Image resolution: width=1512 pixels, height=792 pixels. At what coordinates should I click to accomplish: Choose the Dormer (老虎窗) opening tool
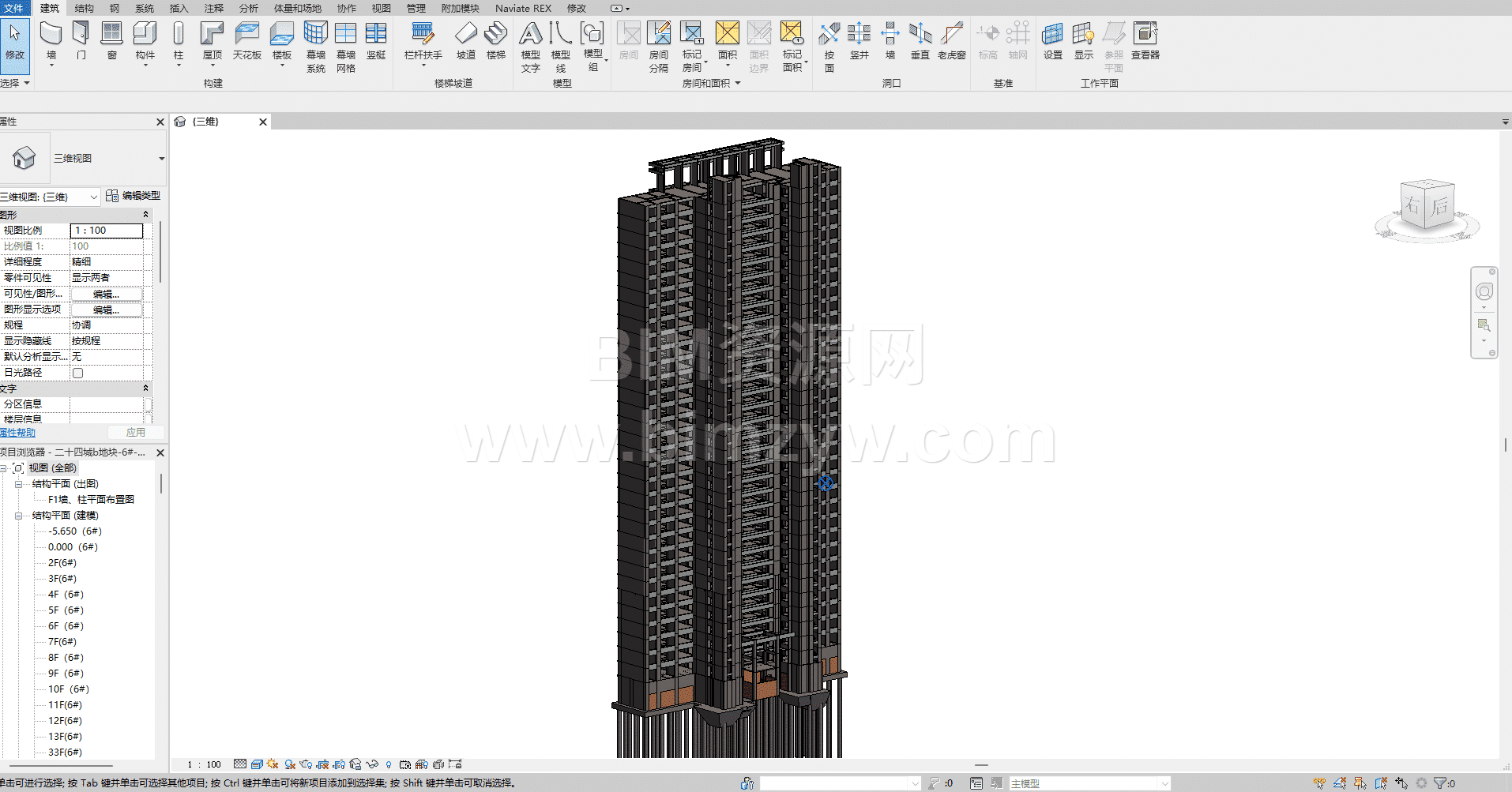[x=952, y=41]
